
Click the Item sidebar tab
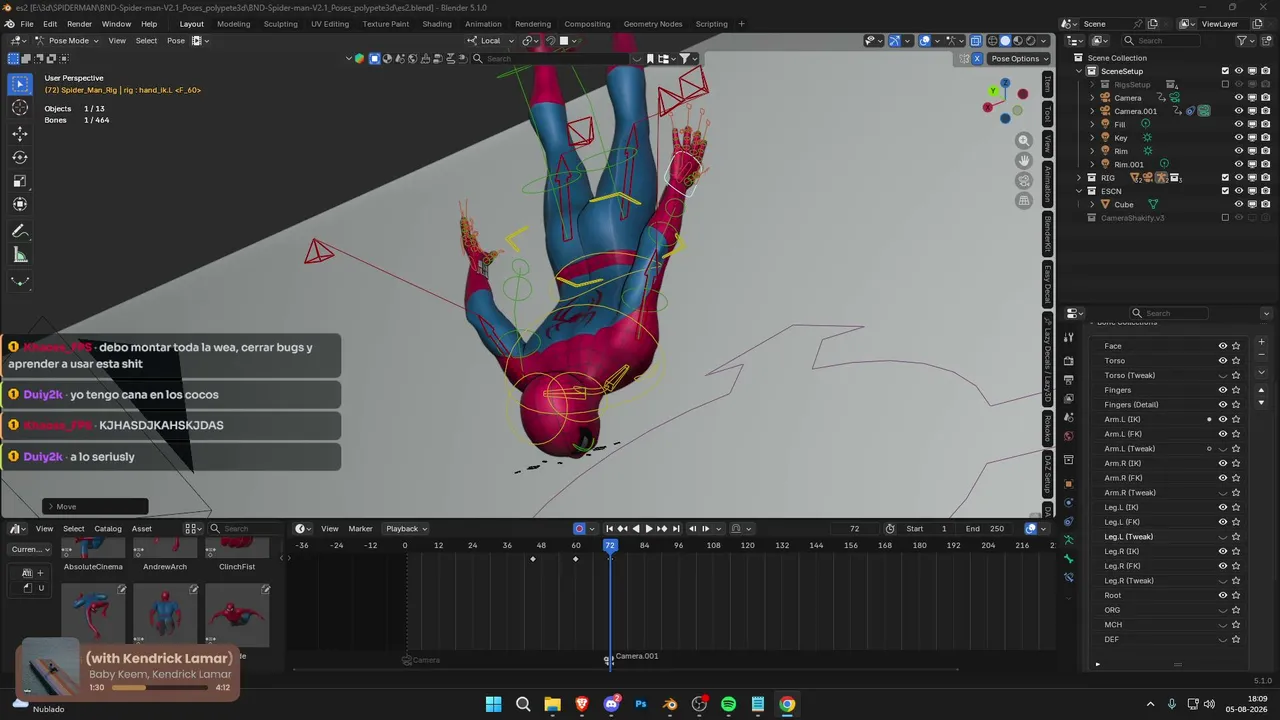click(x=1047, y=84)
